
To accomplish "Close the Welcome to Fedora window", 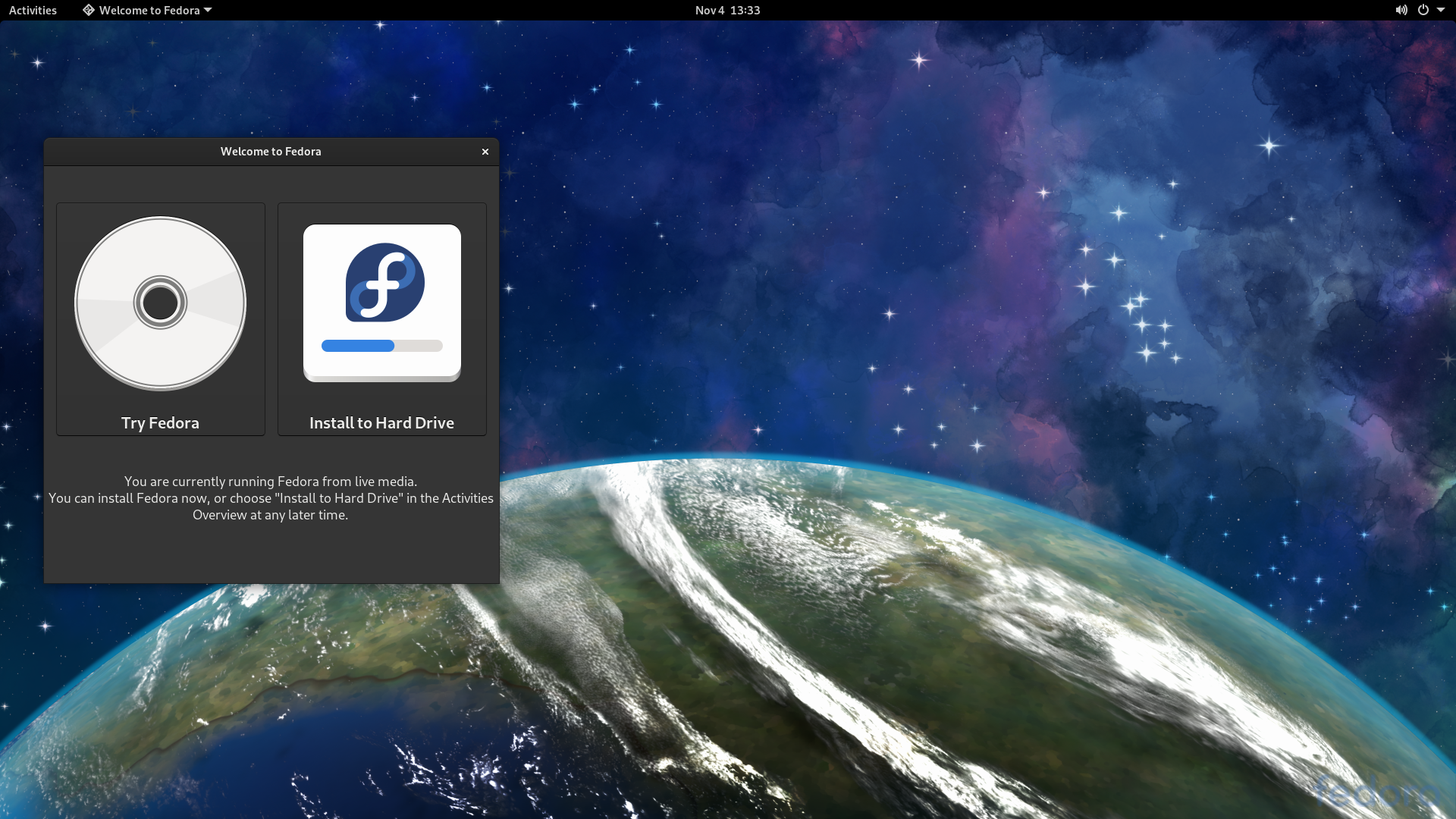I will point(485,152).
